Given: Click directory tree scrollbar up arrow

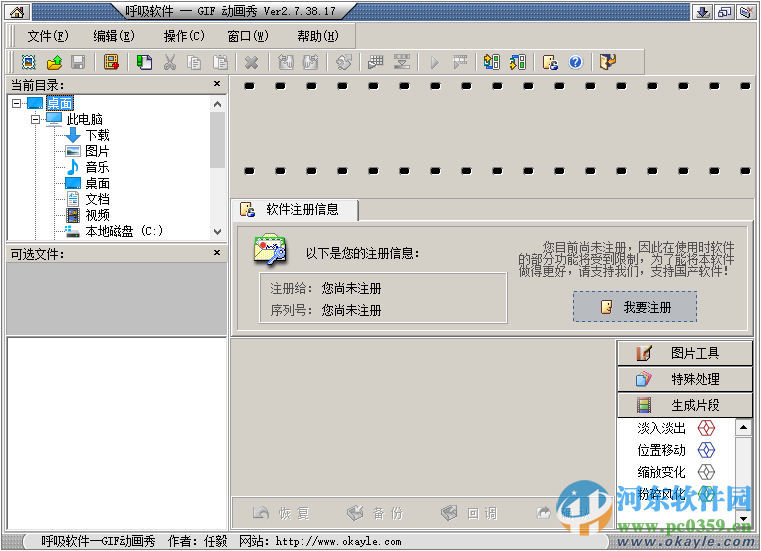Looking at the screenshot, I should point(217,104).
